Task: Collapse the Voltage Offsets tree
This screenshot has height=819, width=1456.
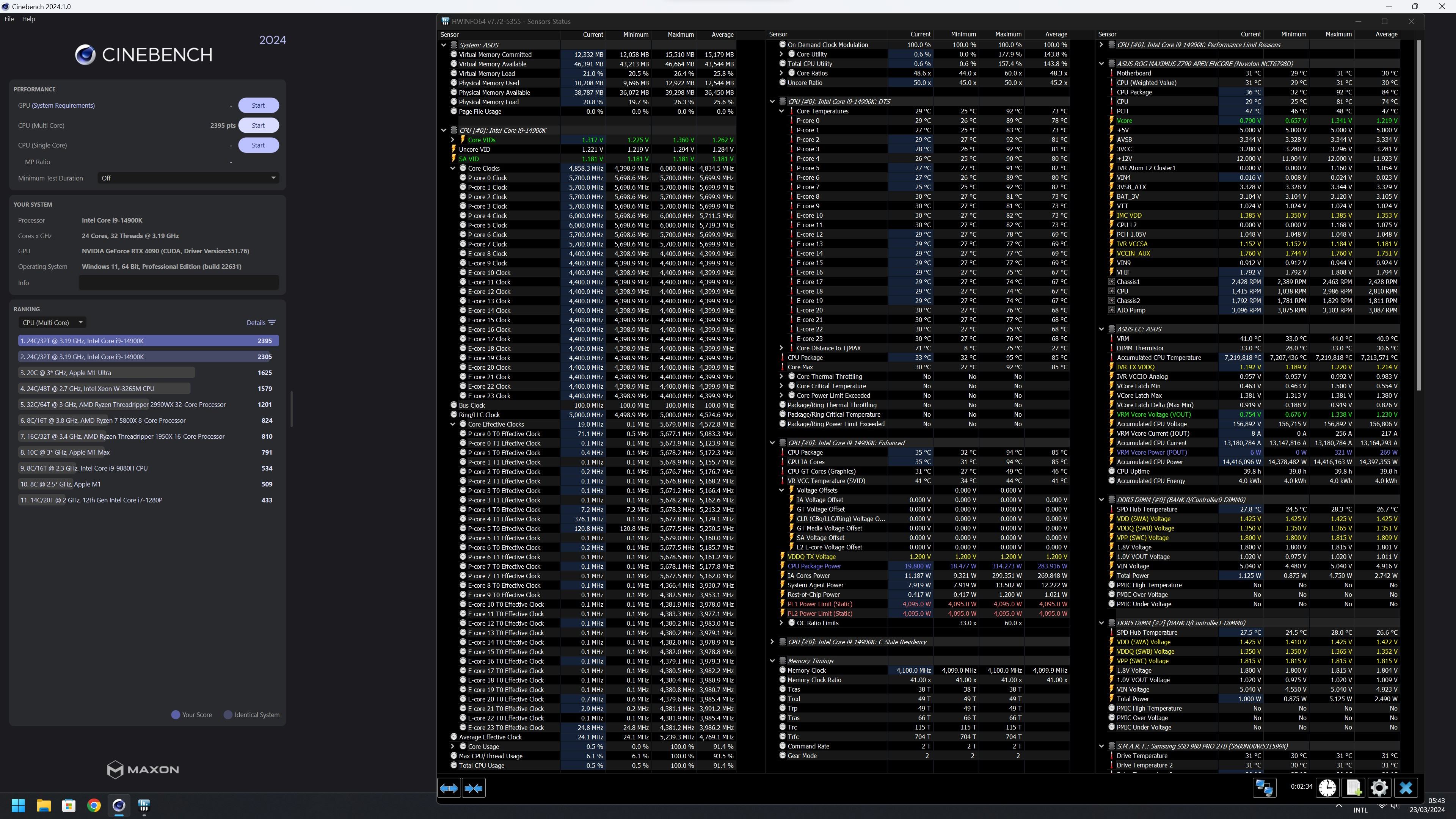Action: point(782,491)
